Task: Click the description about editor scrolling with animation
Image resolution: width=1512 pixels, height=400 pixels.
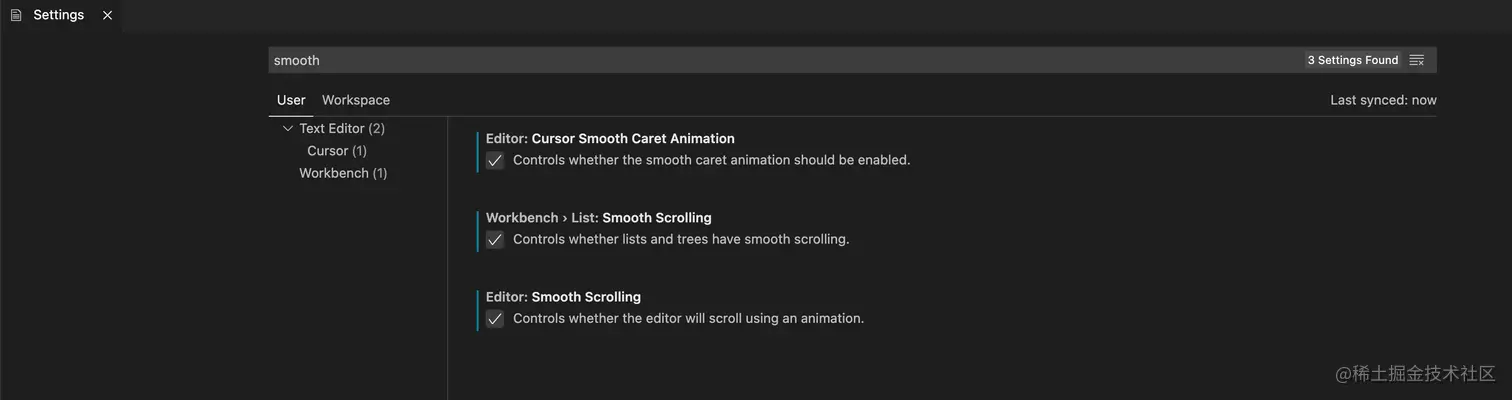Action: (x=688, y=319)
